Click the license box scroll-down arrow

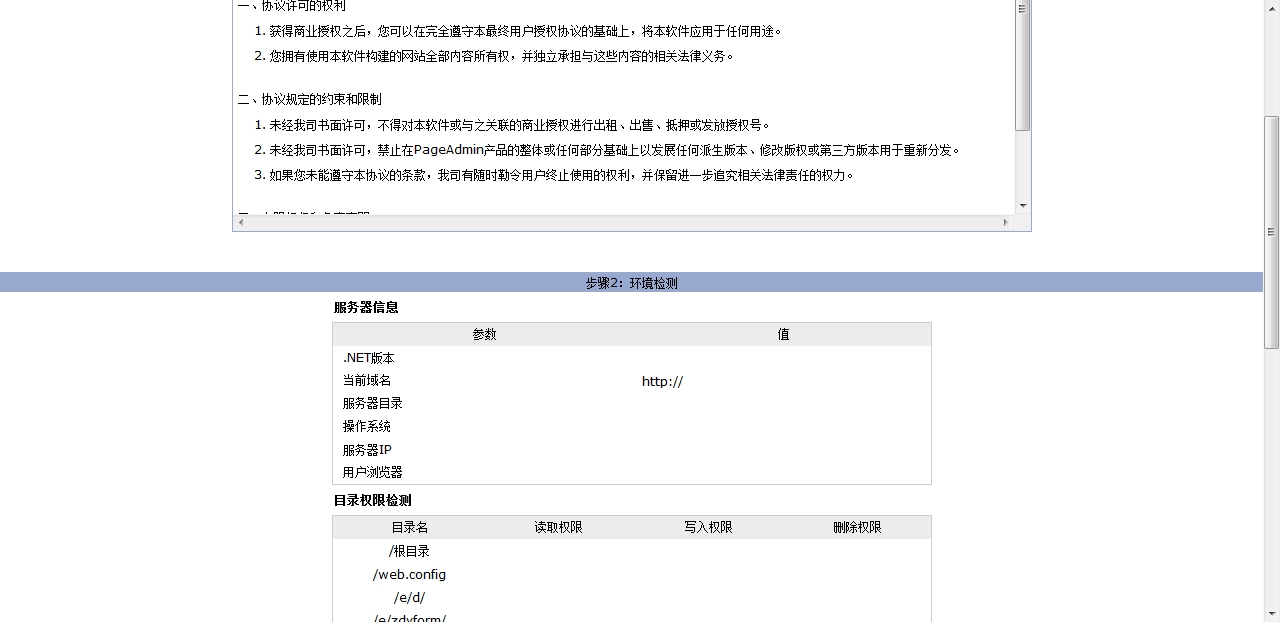[1022, 205]
